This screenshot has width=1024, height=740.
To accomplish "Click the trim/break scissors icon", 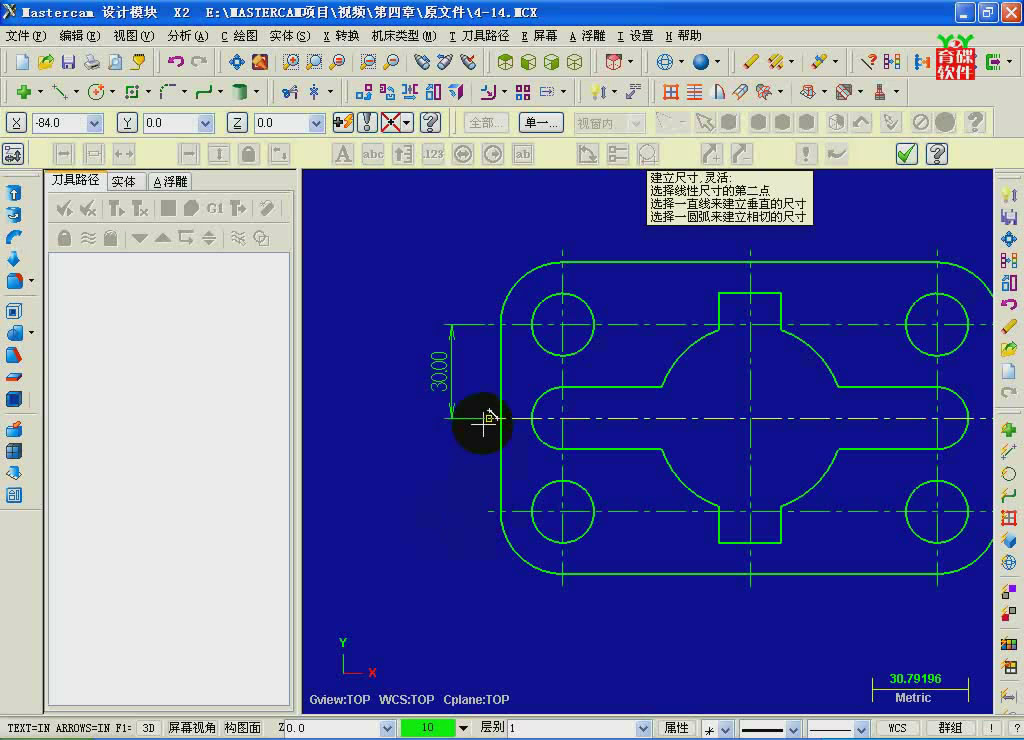I will point(290,92).
